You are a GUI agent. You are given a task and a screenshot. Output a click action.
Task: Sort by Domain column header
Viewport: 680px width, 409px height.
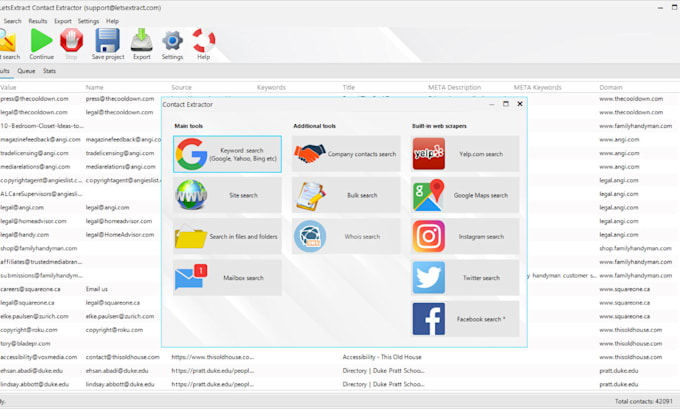coord(611,87)
